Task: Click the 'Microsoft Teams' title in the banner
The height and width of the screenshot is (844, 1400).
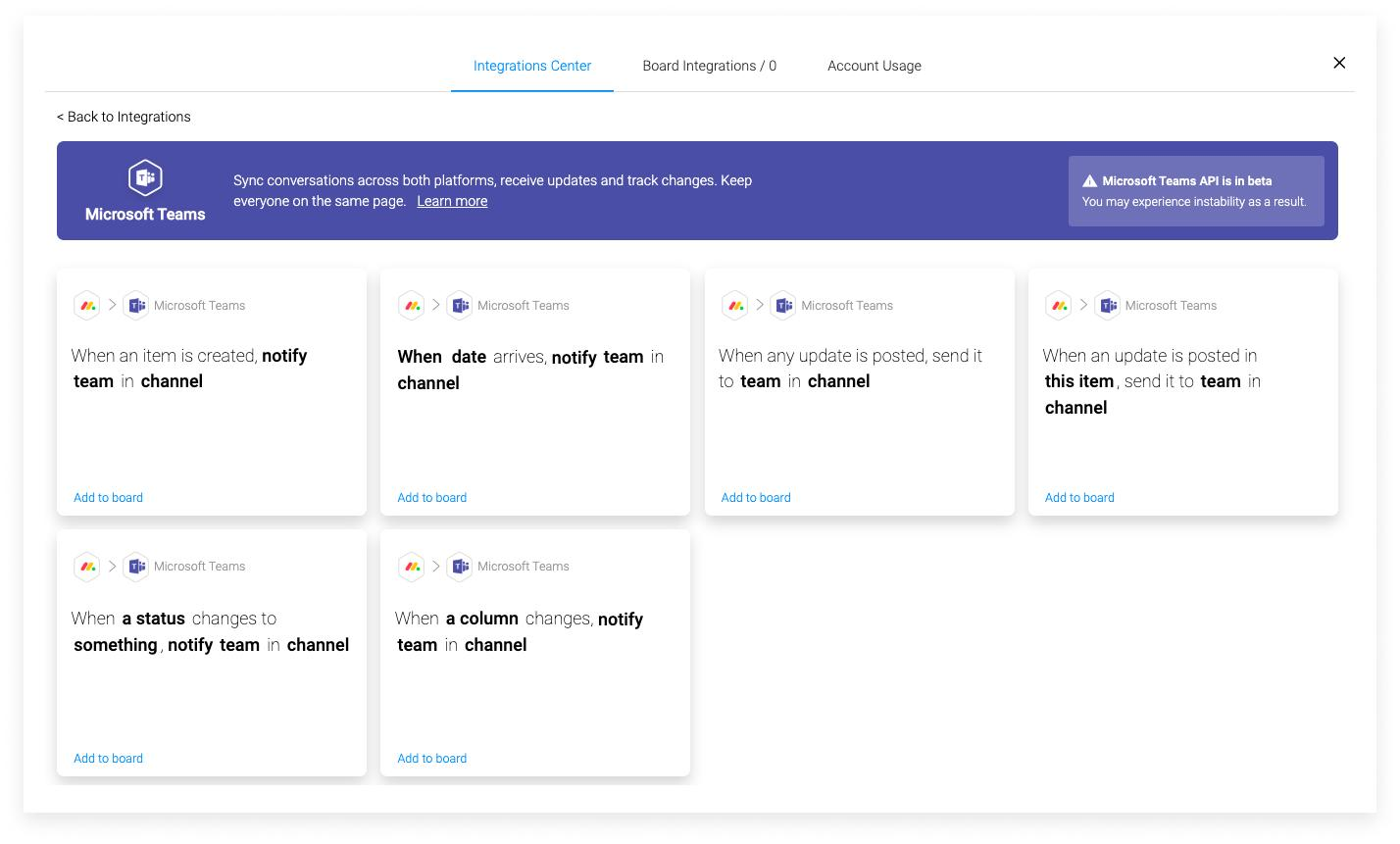Action: [x=145, y=215]
